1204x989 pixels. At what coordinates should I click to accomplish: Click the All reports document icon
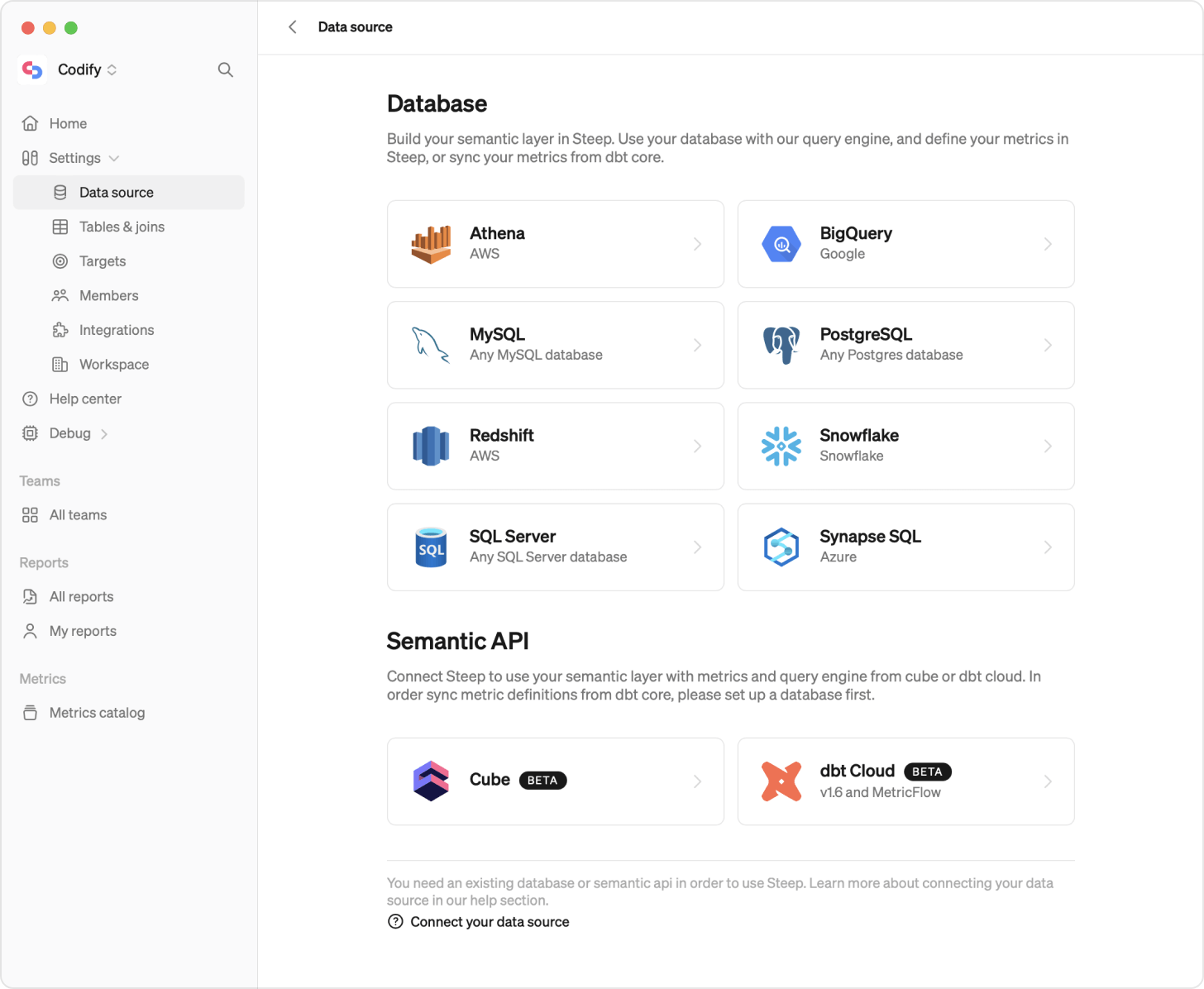[x=31, y=597]
